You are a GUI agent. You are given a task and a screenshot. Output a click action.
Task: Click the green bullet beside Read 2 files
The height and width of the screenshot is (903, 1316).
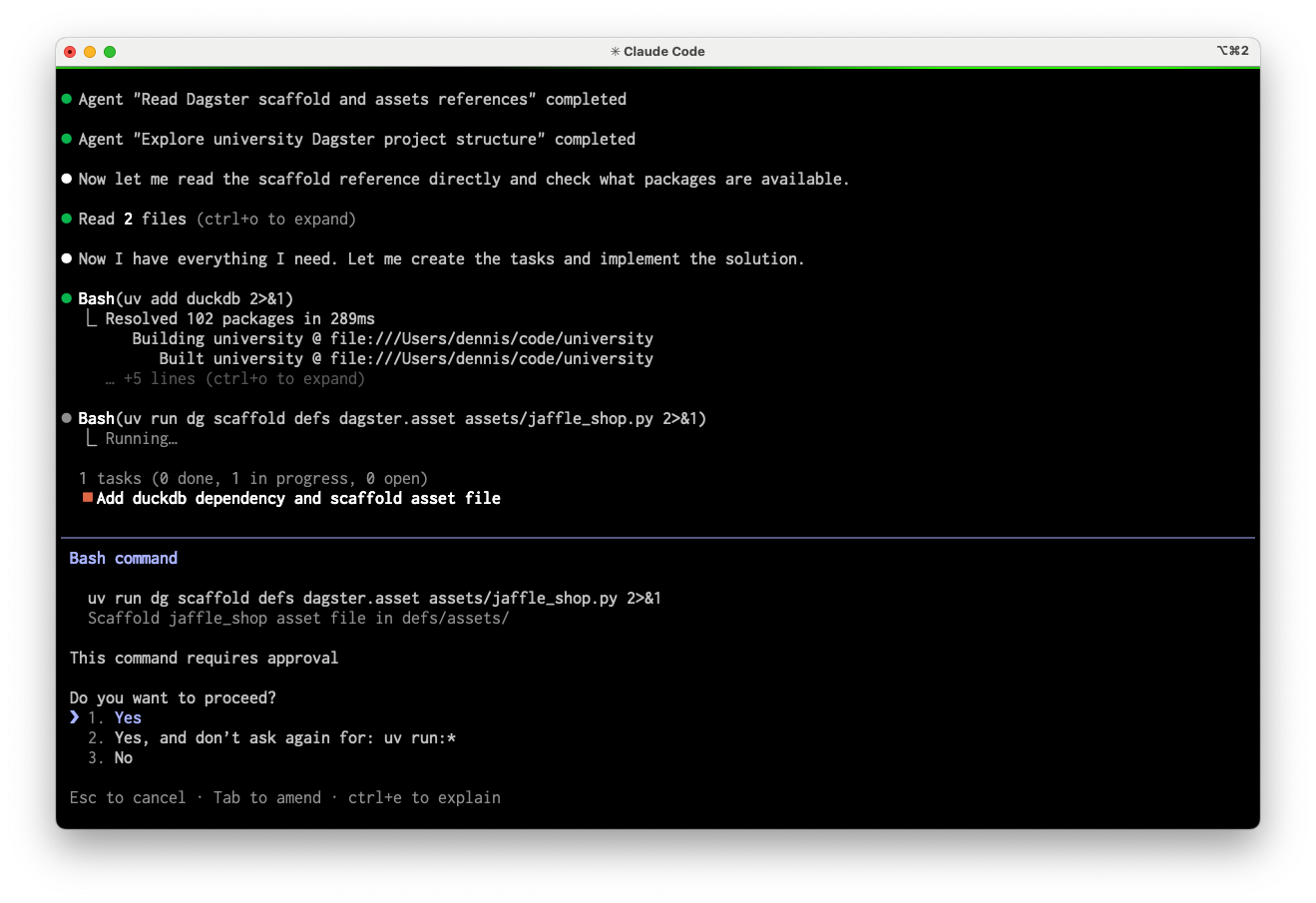coord(67,219)
